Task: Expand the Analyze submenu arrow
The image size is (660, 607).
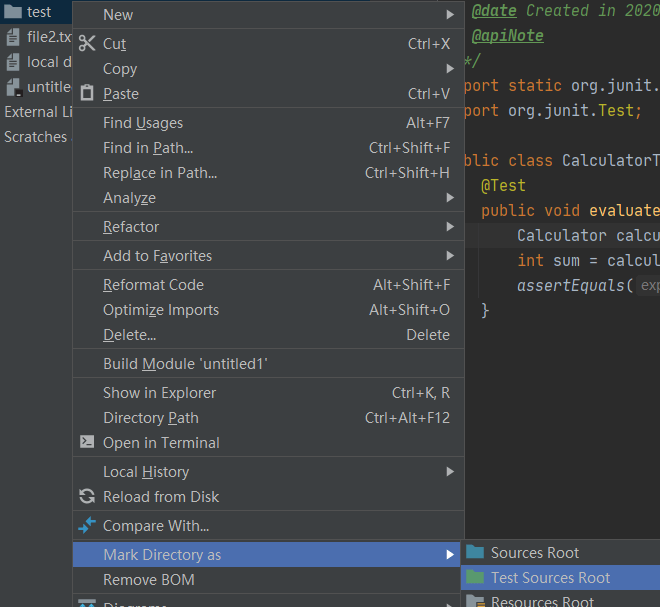Action: 450,198
